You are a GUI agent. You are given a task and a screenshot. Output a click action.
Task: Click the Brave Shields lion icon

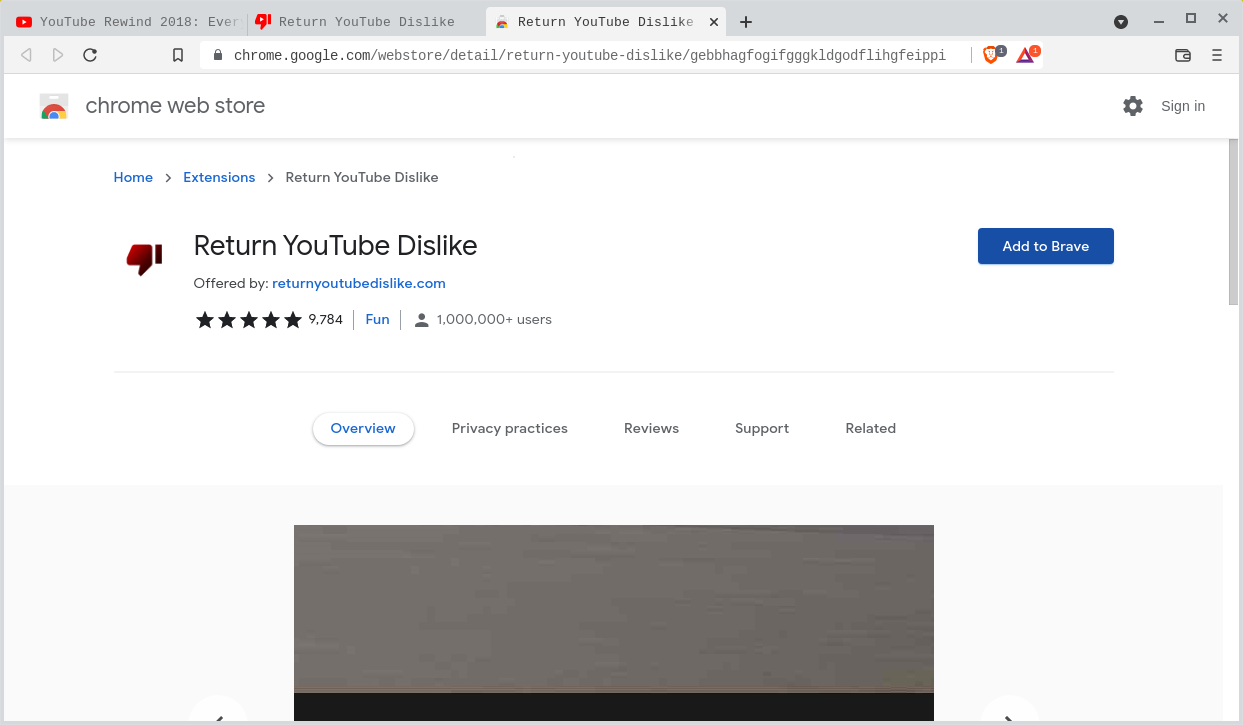point(991,55)
